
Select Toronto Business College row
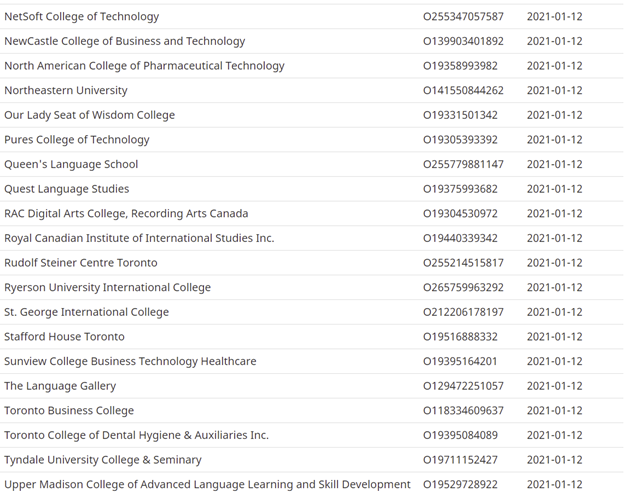[312, 411]
